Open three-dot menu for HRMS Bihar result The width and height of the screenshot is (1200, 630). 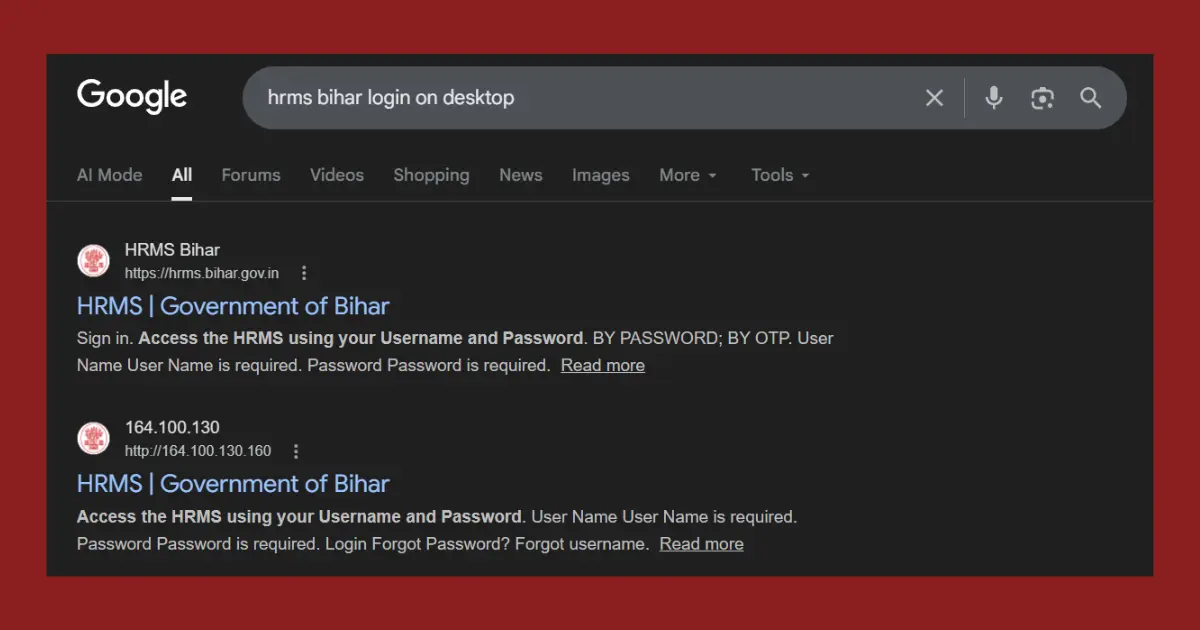pyautogui.click(x=303, y=272)
